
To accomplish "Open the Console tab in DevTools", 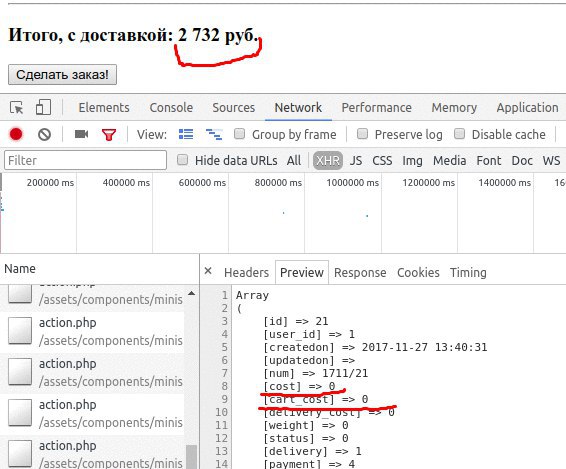I will (171, 108).
